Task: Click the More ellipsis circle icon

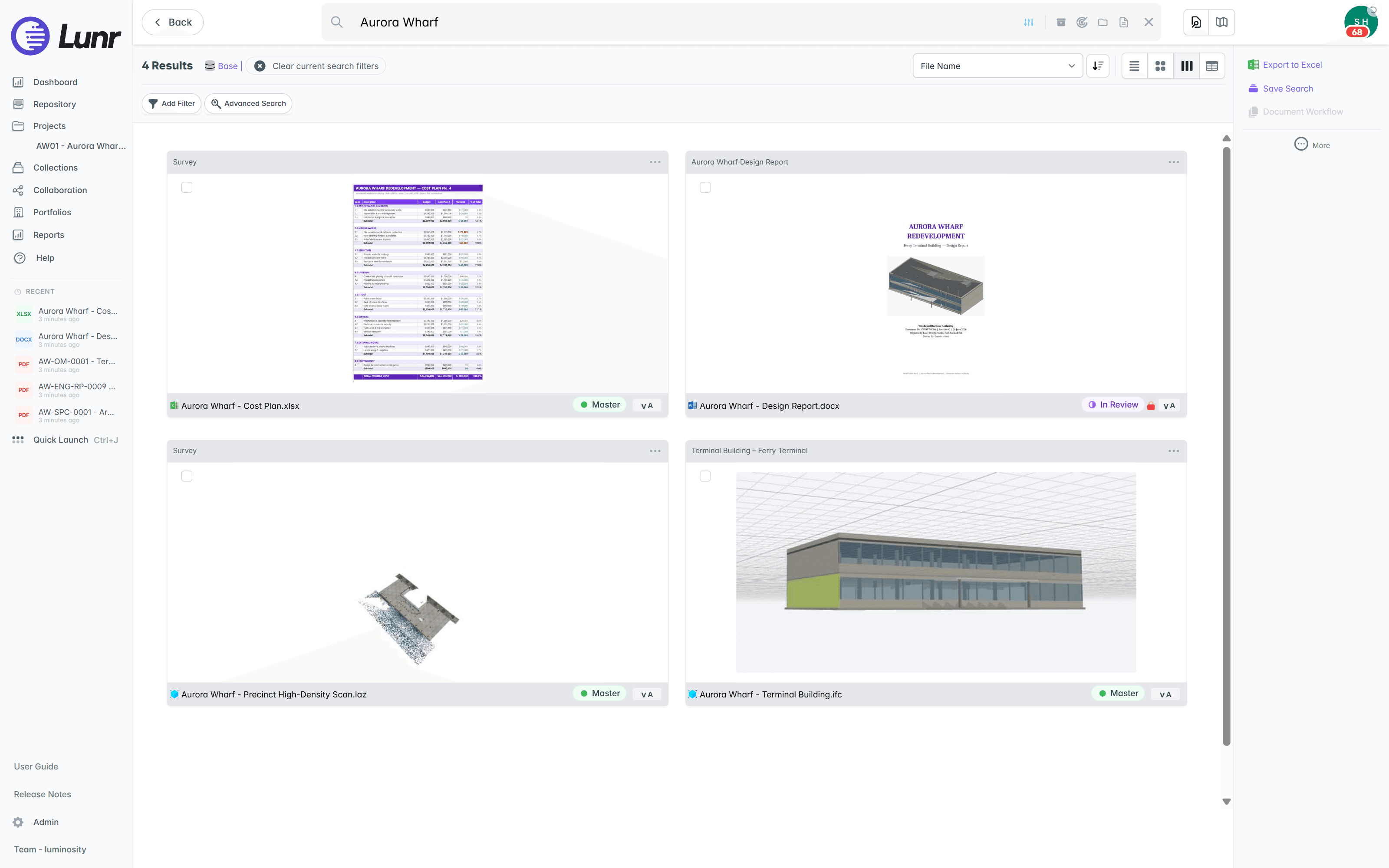Action: [x=1300, y=144]
